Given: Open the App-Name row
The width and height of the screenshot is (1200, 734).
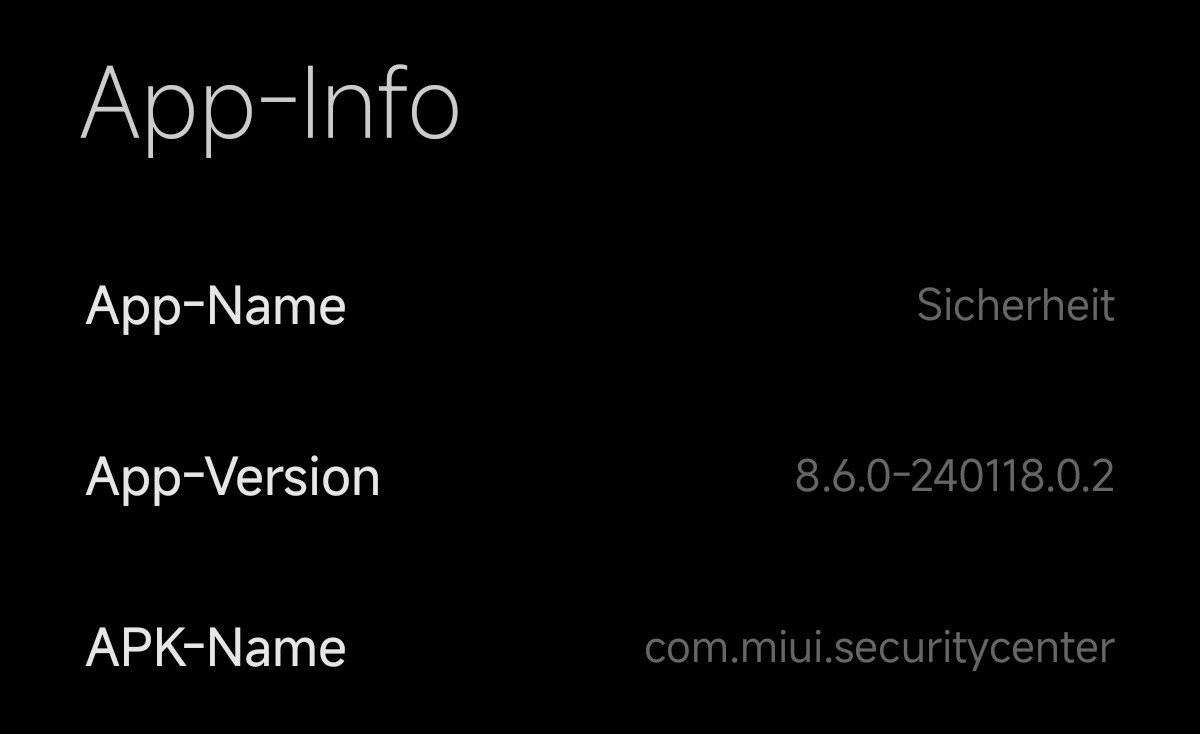Looking at the screenshot, I should point(600,306).
